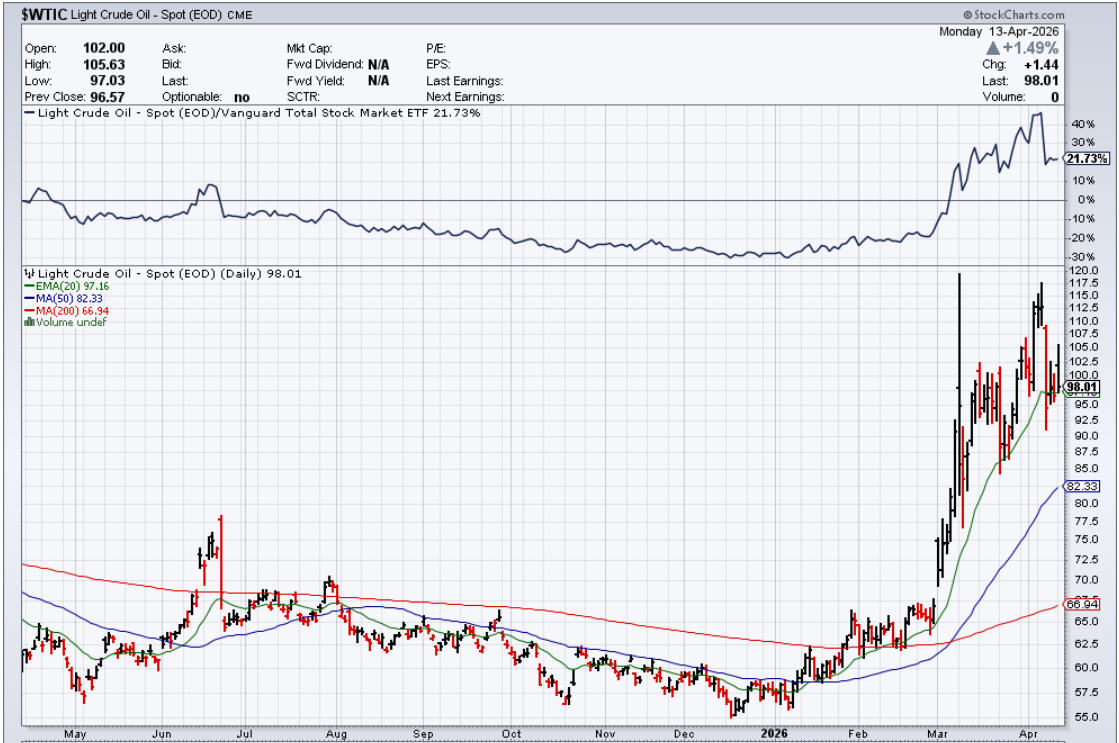The image size is (1119, 743).
Task: Click the OHLC bars icon before Light Crude Oil (Daily)
Action: click(29, 273)
